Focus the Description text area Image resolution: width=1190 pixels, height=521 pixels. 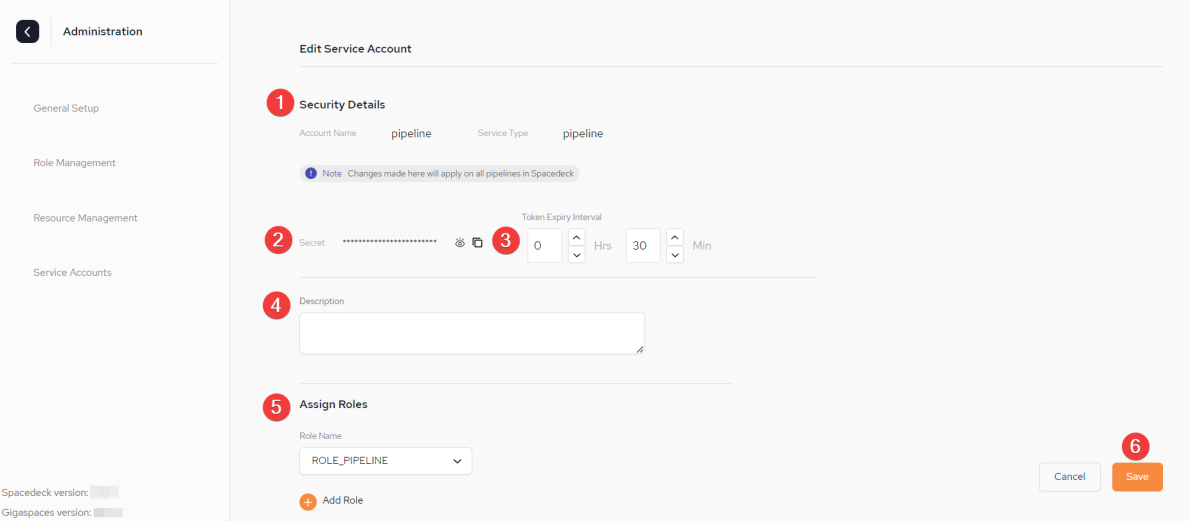click(x=472, y=333)
